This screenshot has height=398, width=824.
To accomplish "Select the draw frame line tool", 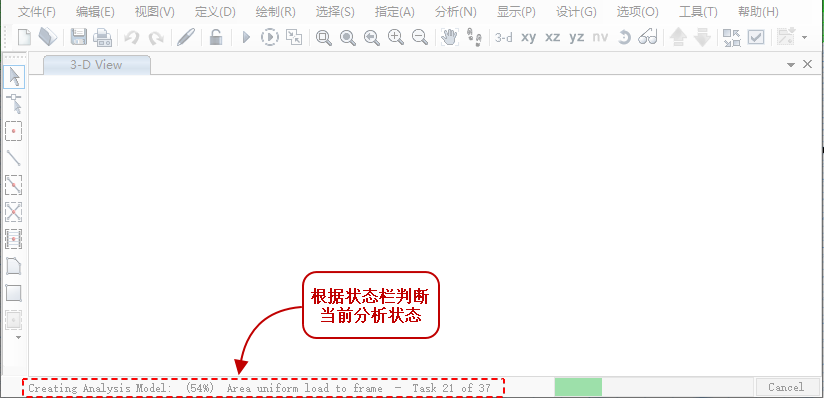I will [x=14, y=157].
